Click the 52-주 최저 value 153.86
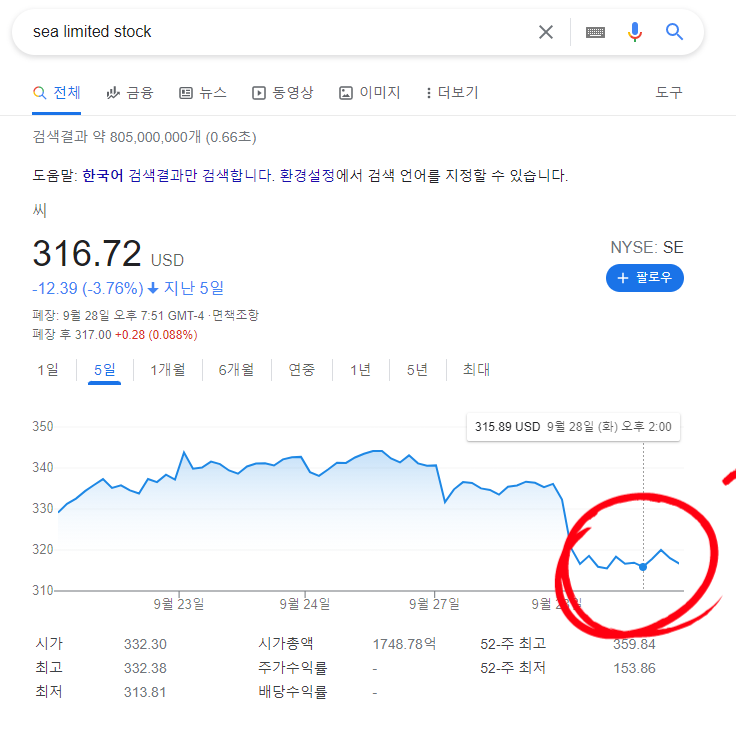Viewport: 736px width, 733px height. pyautogui.click(x=634, y=668)
